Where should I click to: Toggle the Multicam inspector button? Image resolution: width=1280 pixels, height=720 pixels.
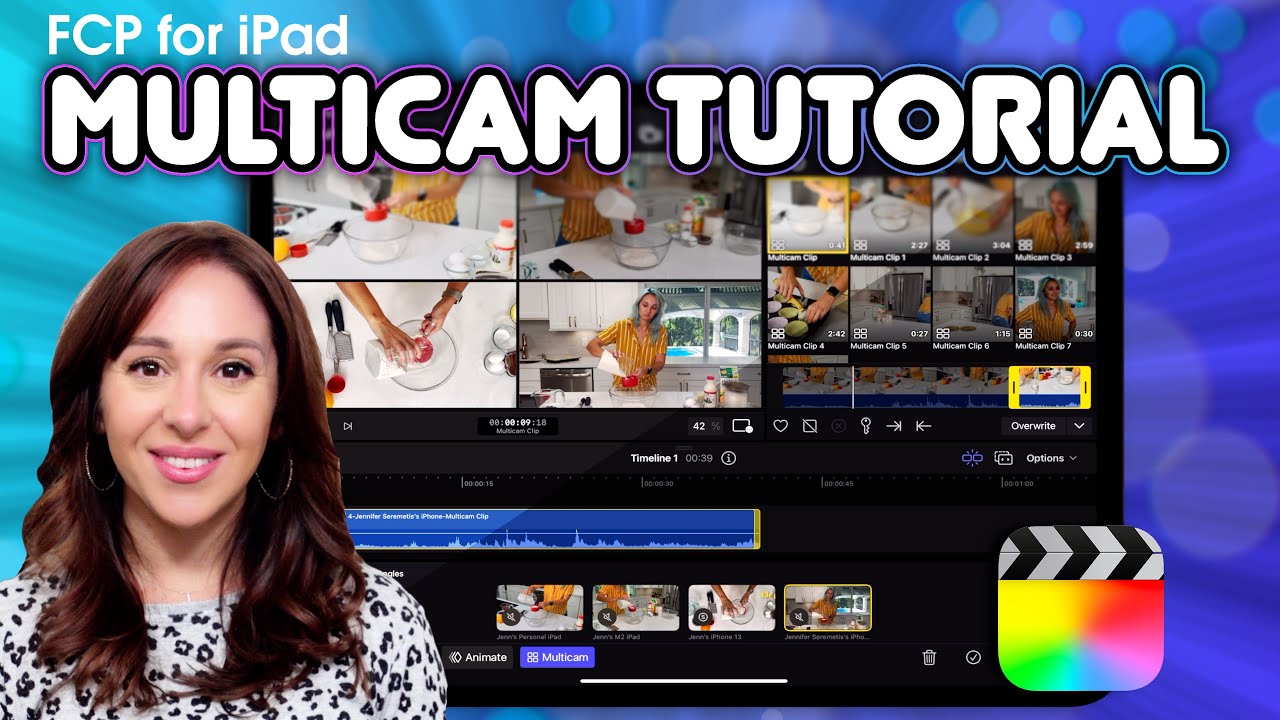pos(557,657)
